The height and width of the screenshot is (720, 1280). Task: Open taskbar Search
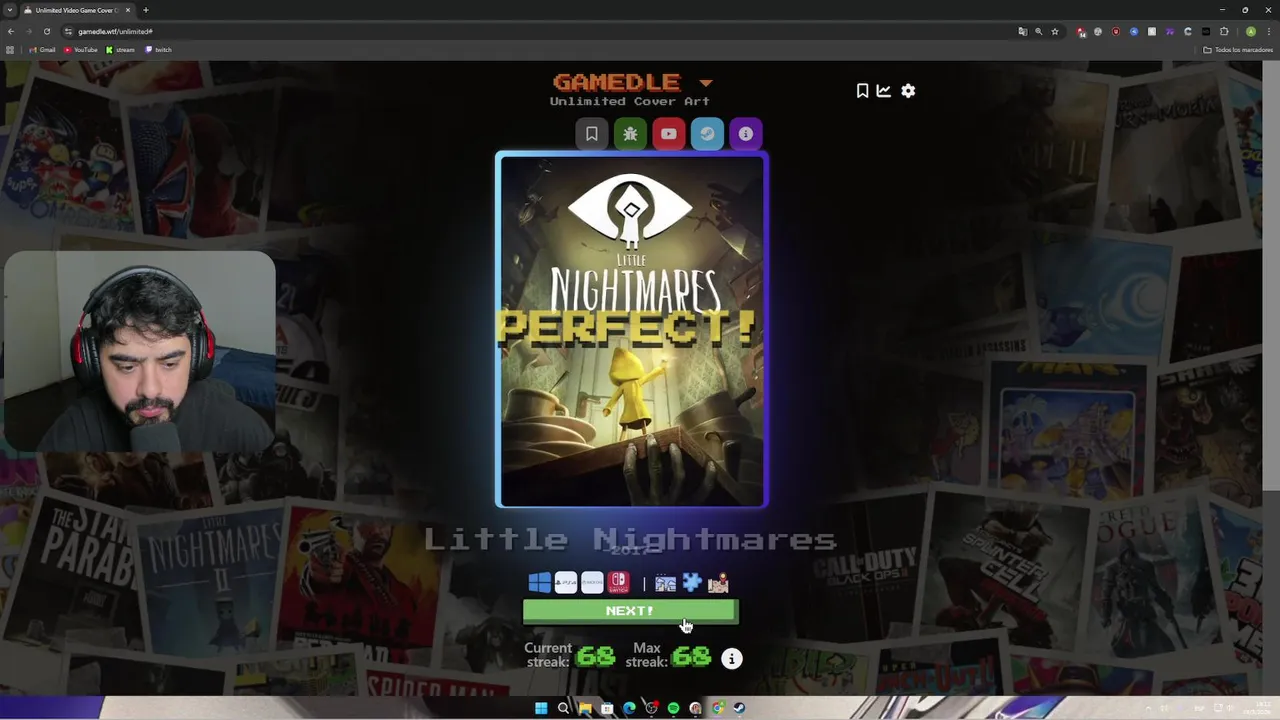563,708
